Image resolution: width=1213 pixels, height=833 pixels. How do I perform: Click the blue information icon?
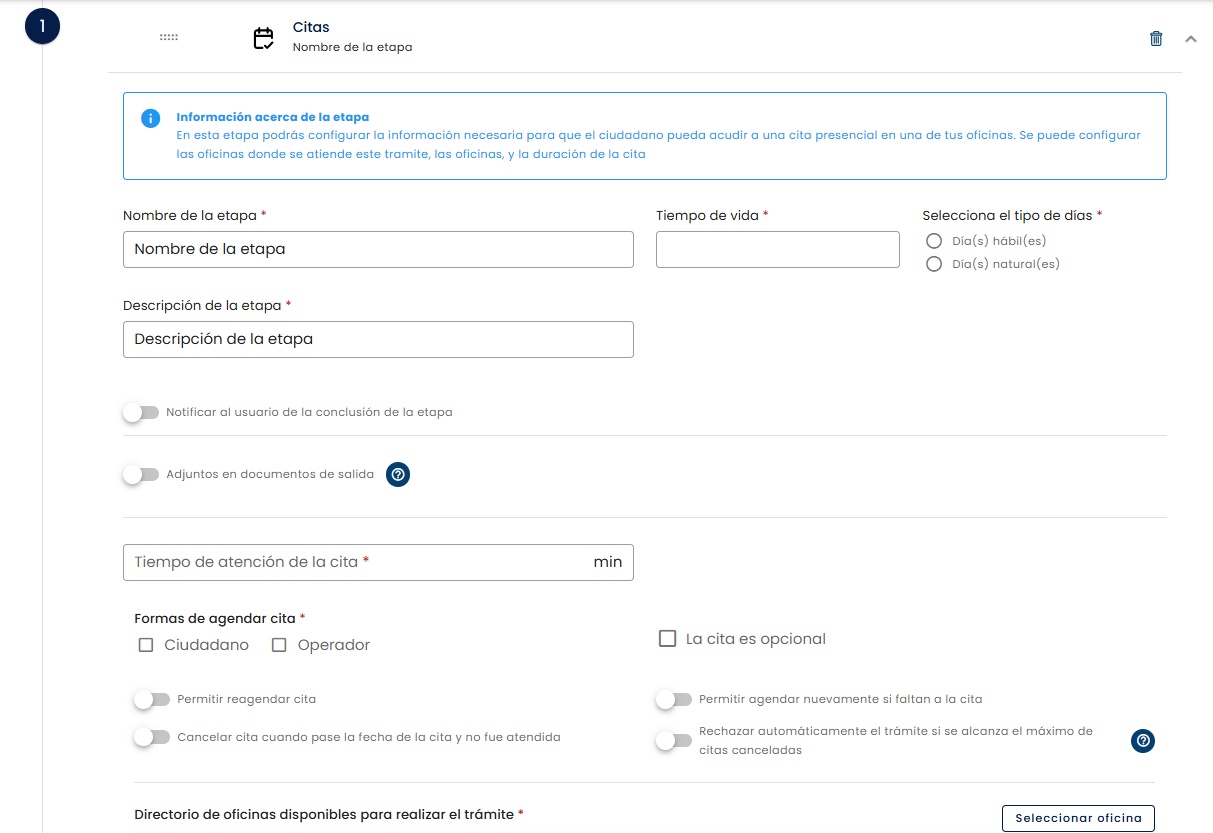click(x=150, y=118)
